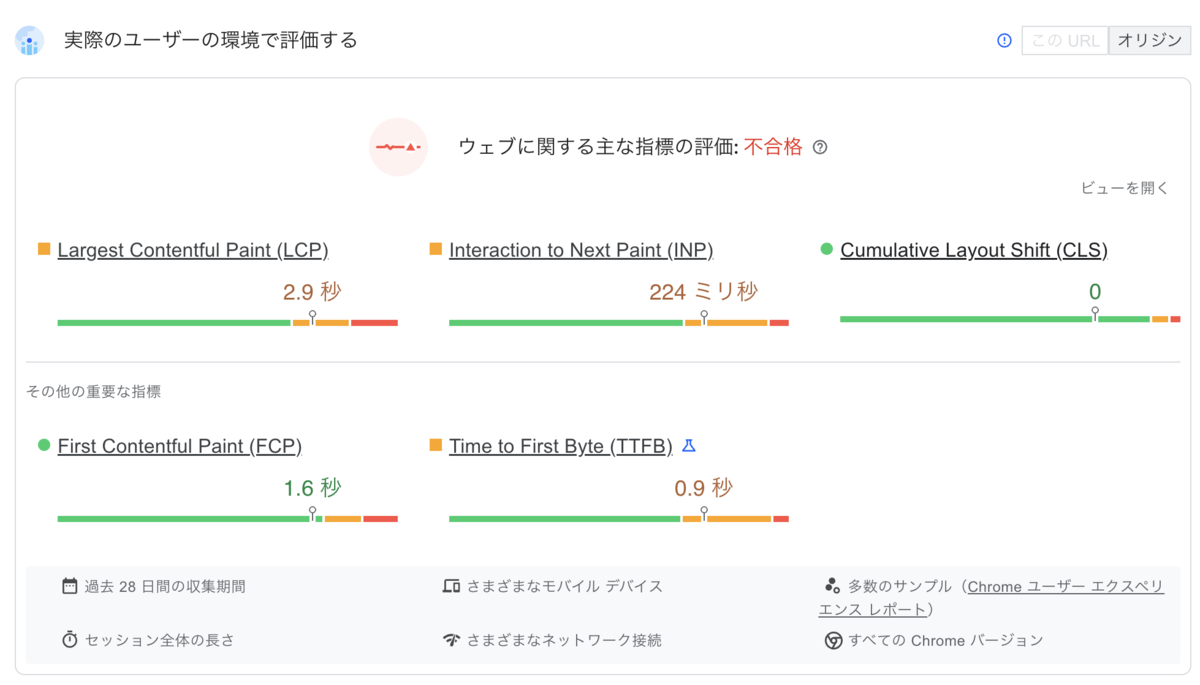Click the samples cluster icon beside 多数のサンプル
The image size is (1200, 685).
pos(832,586)
